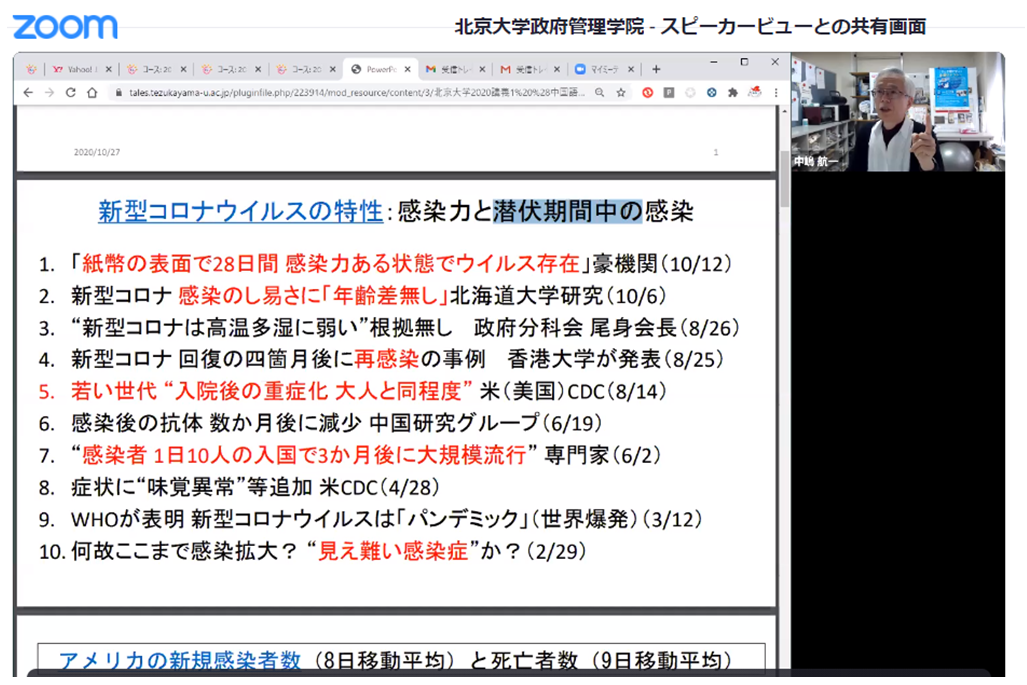Click the blue circular extension icon

711,92
